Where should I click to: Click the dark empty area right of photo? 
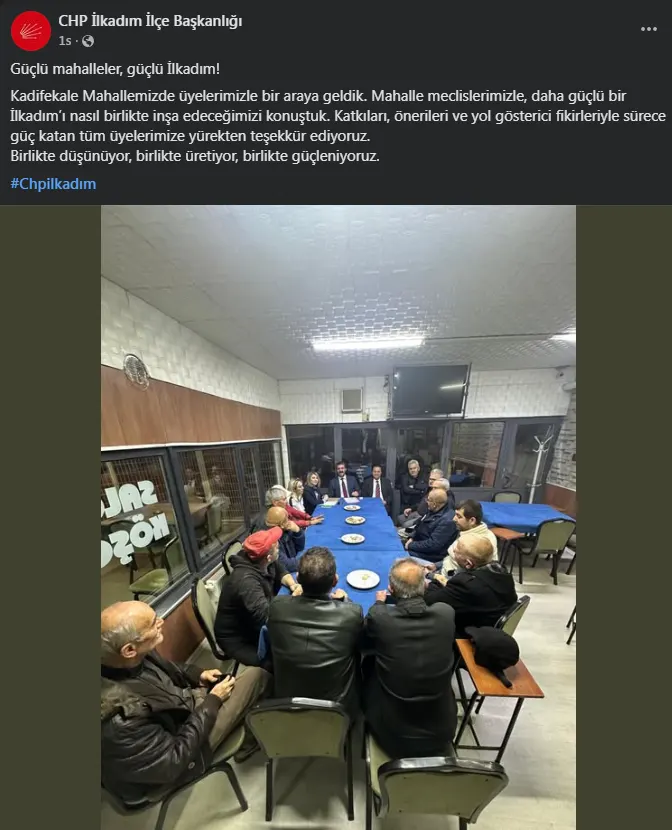click(624, 517)
